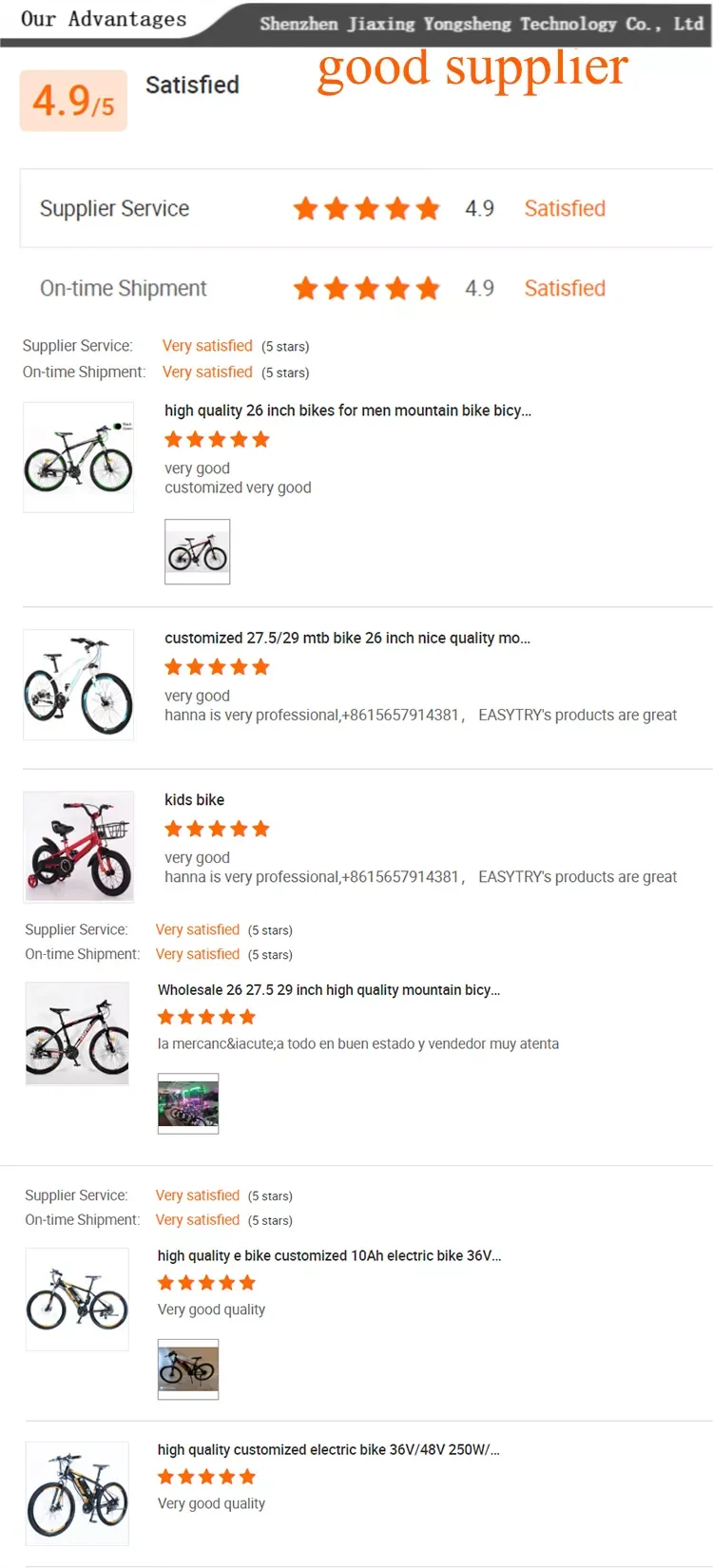Click the Shenzhen Jiaxing Yongsheng company name
Screen dimensions: 713x1568
tap(481, 24)
